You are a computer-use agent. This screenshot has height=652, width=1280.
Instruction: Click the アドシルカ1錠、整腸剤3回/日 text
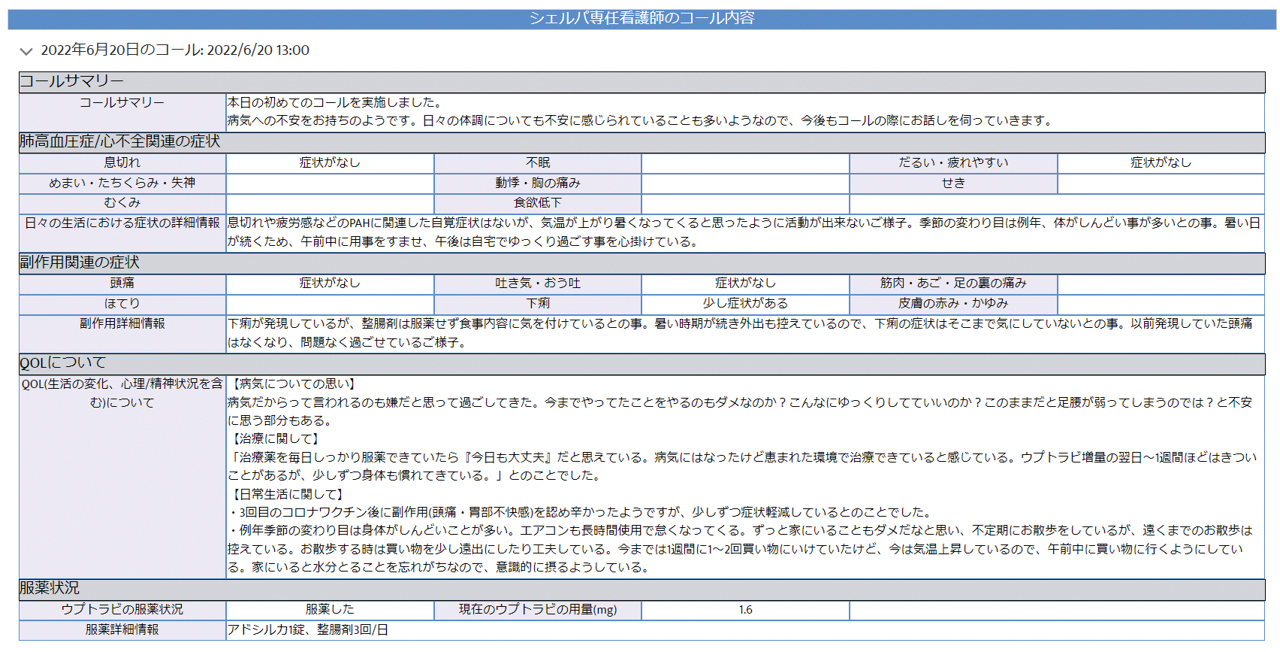pyautogui.click(x=308, y=630)
